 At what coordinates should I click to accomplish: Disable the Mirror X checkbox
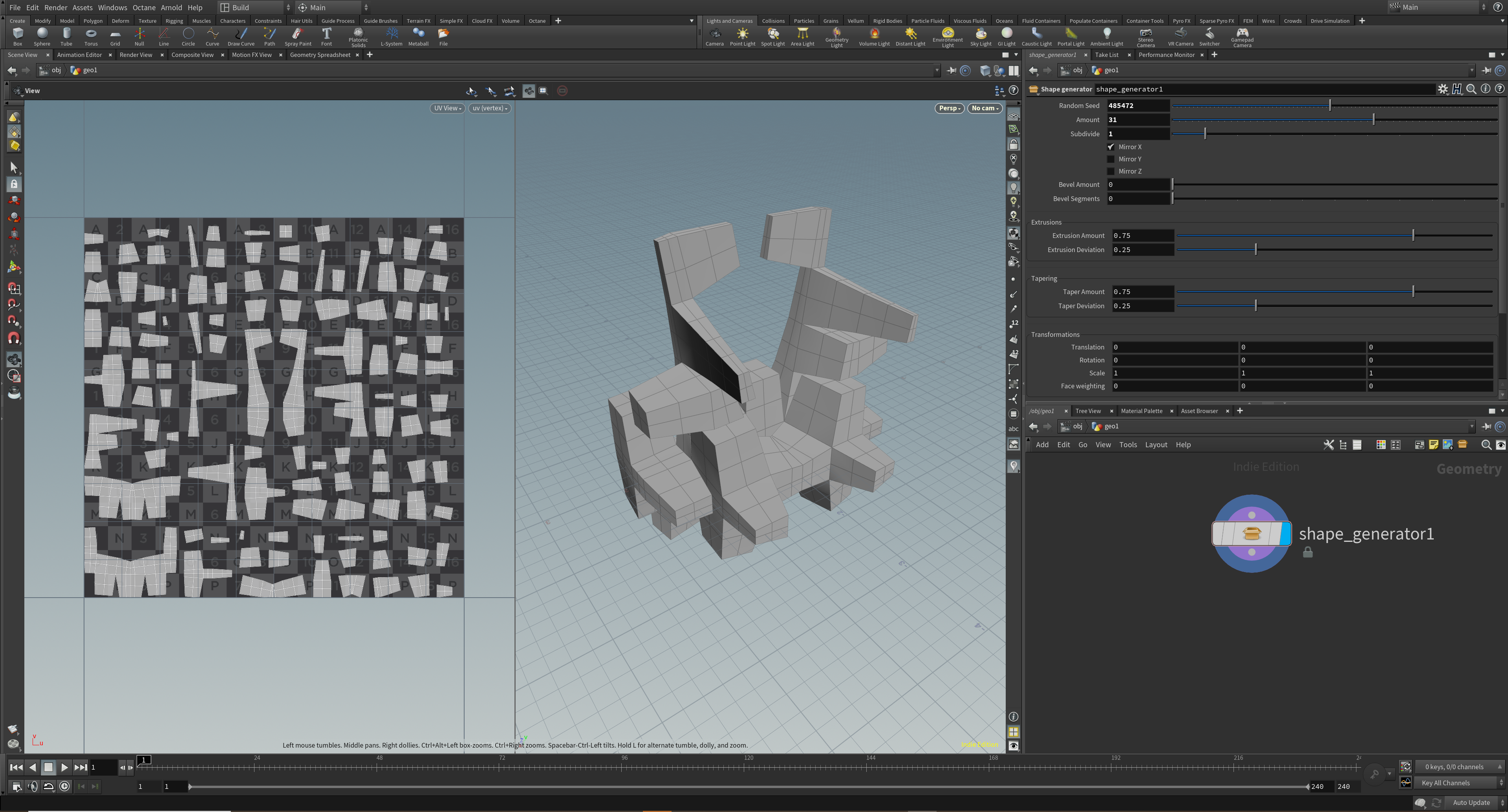1111,147
